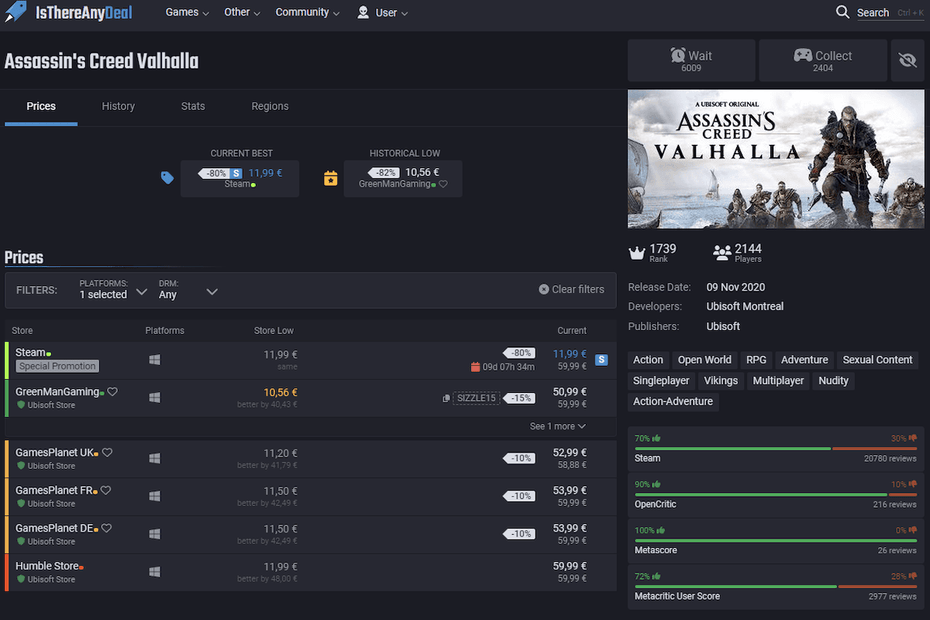Switch to the History tab
This screenshot has height=620, width=930.
click(x=118, y=106)
